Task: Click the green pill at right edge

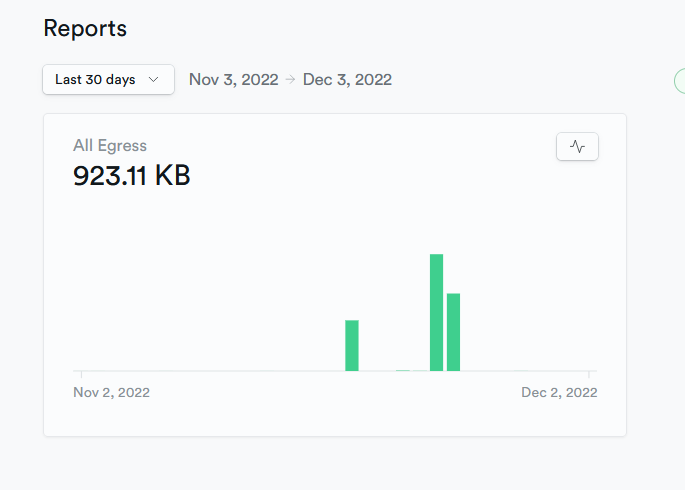Action: tap(679, 82)
